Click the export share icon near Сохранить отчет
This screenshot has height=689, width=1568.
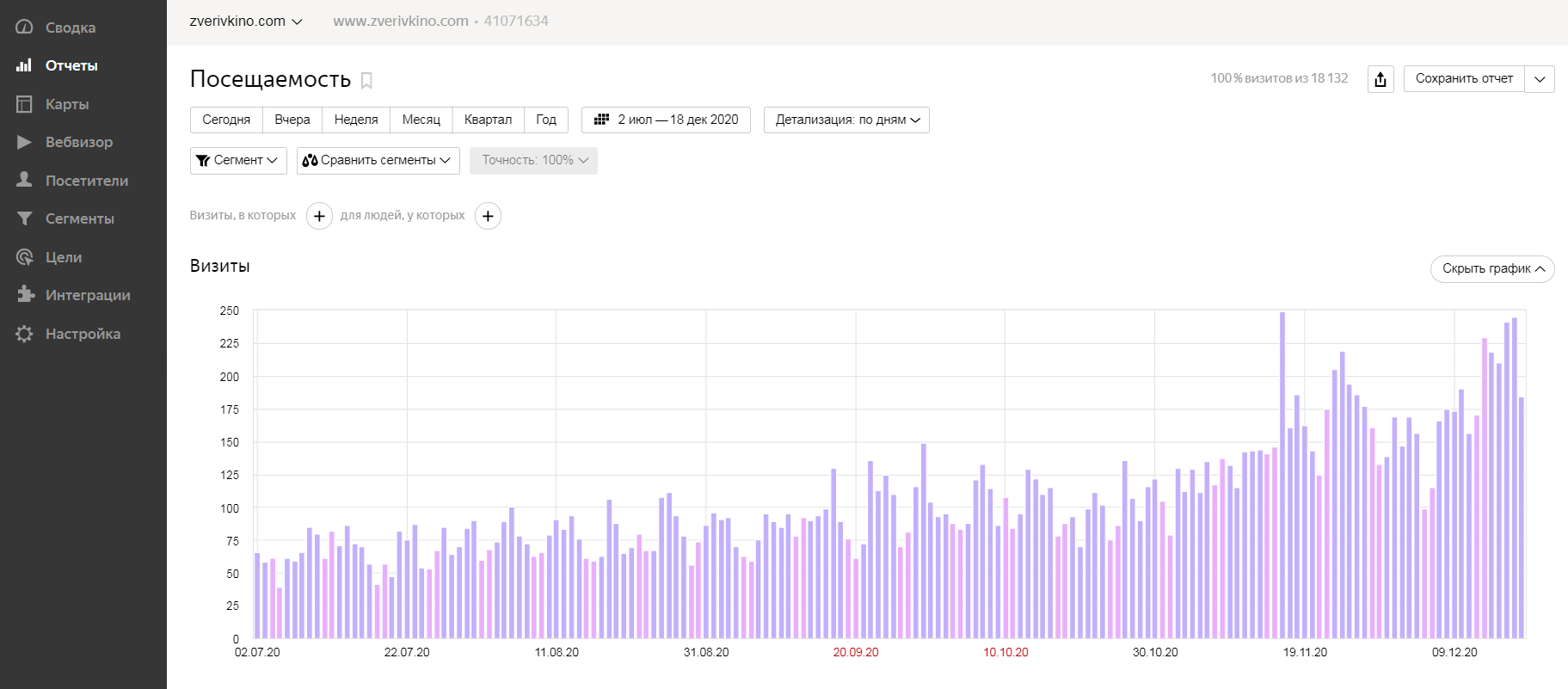pyautogui.click(x=1380, y=79)
